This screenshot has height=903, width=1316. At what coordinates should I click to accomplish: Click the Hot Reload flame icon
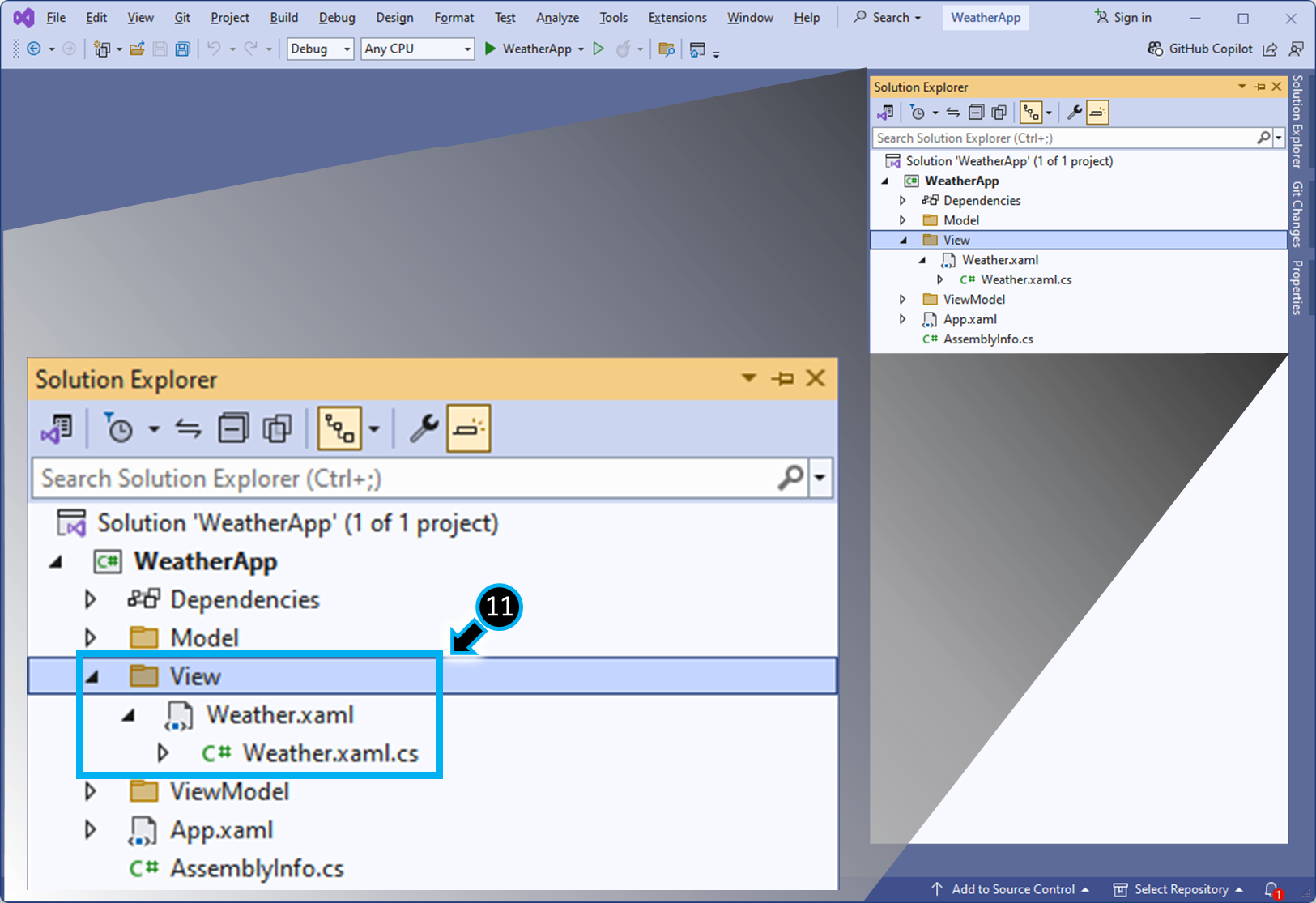point(623,49)
